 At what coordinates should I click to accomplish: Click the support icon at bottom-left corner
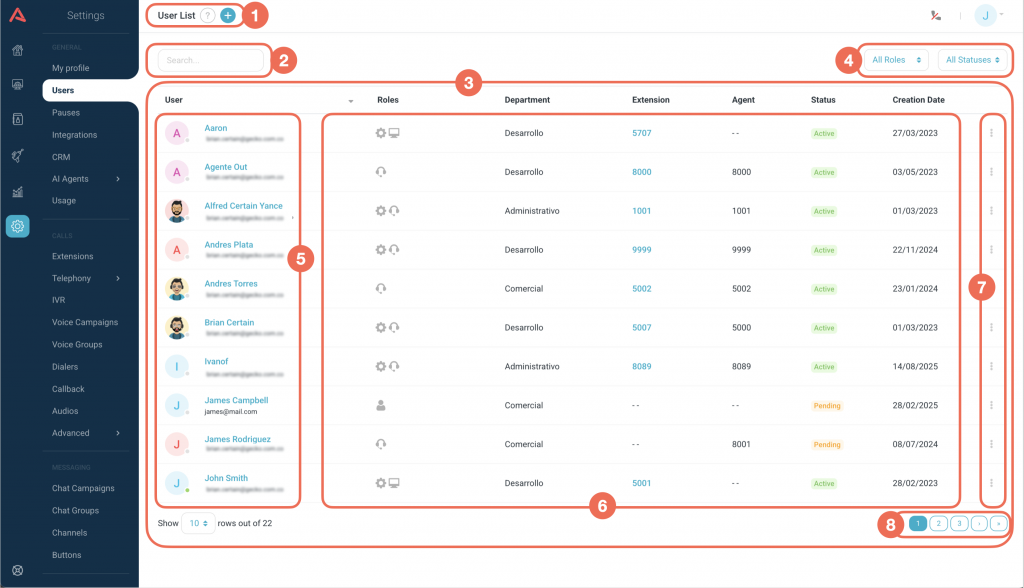pos(17,571)
